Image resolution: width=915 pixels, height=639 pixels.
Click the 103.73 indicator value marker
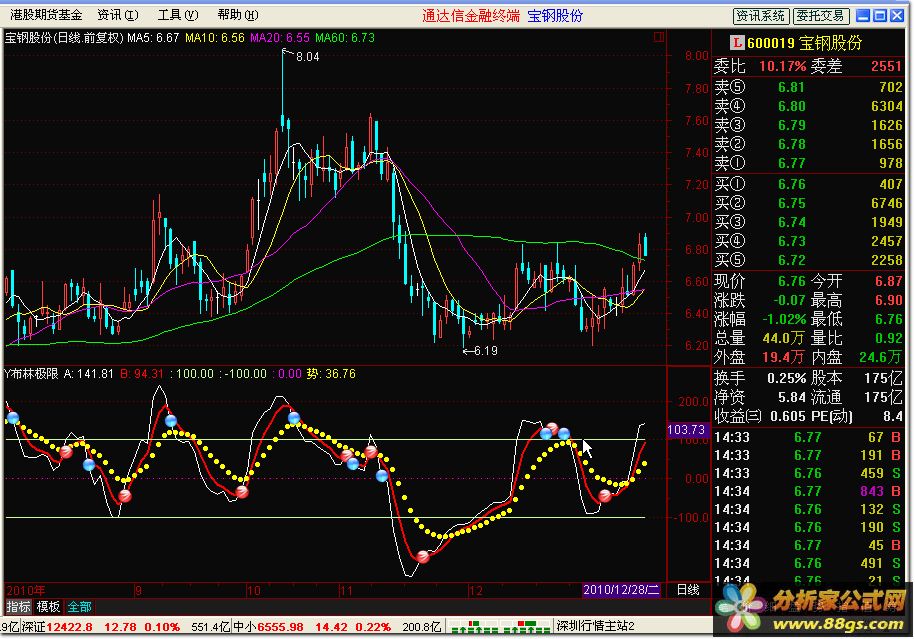[686, 430]
